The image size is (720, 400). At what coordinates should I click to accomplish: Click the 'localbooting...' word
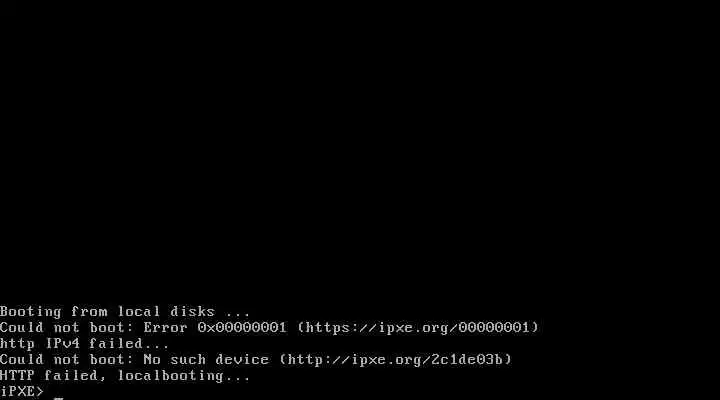pos(184,376)
